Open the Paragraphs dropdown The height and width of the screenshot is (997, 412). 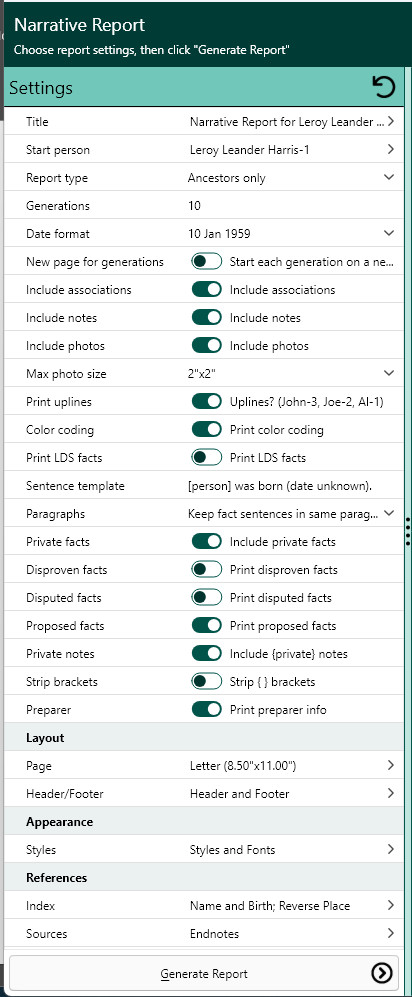click(x=389, y=513)
